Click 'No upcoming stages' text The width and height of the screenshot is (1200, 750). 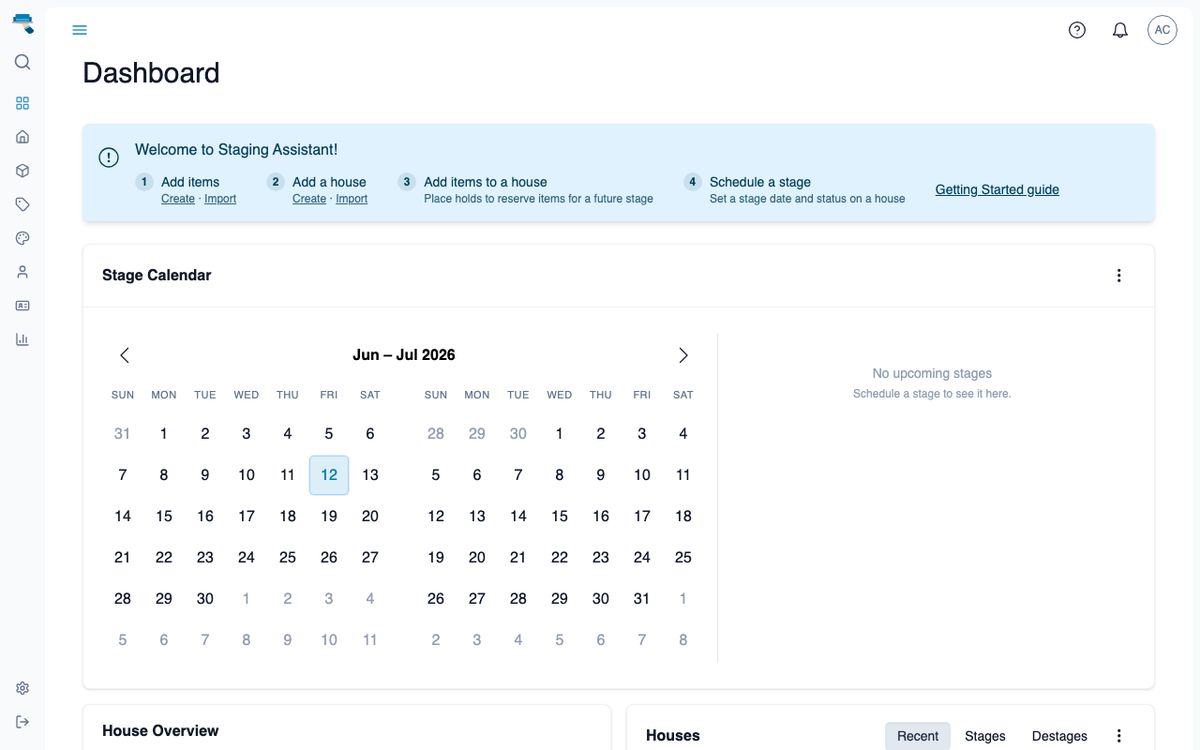932,373
